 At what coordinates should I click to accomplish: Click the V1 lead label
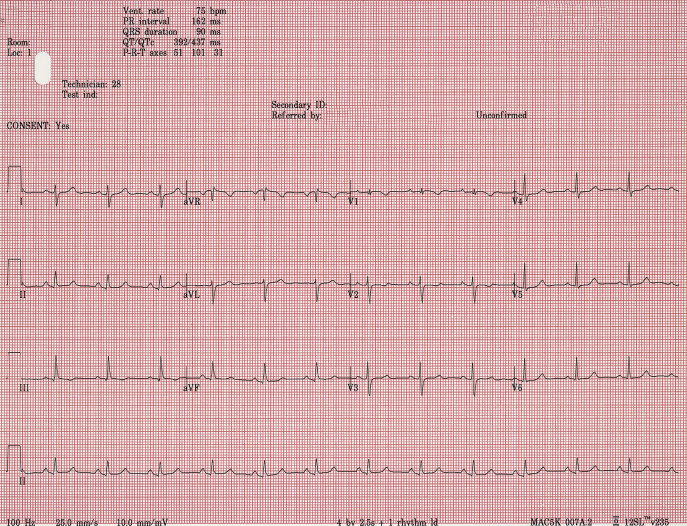pyautogui.click(x=353, y=202)
